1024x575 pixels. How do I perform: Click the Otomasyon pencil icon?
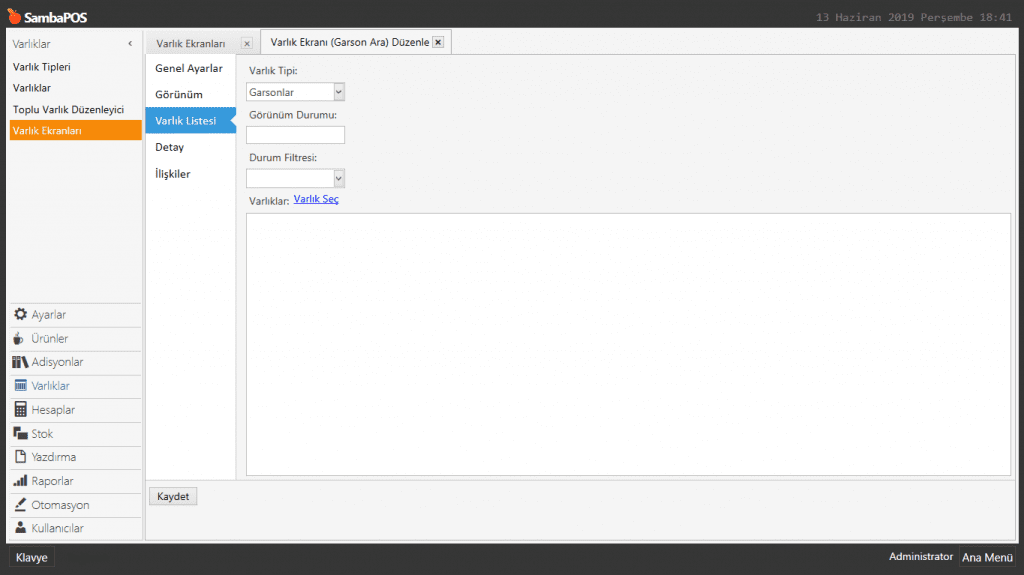tap(20, 505)
